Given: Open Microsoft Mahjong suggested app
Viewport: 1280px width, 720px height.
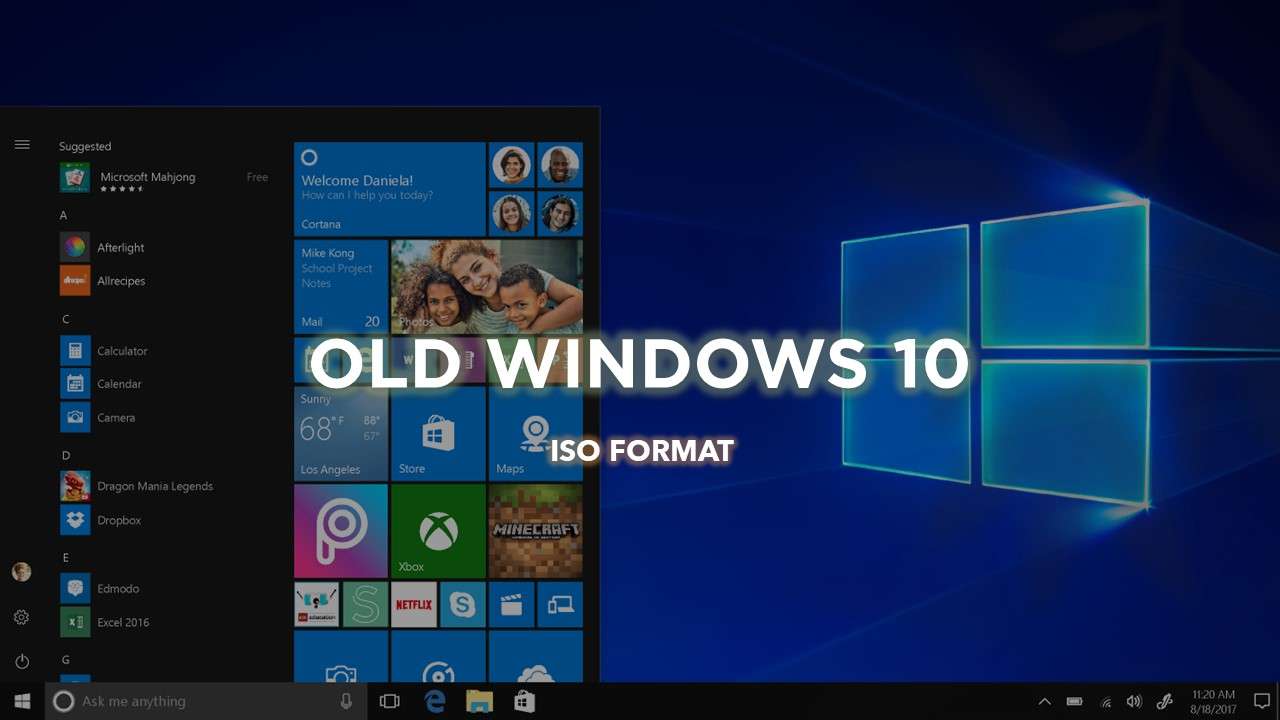Looking at the screenshot, I should click(x=164, y=178).
